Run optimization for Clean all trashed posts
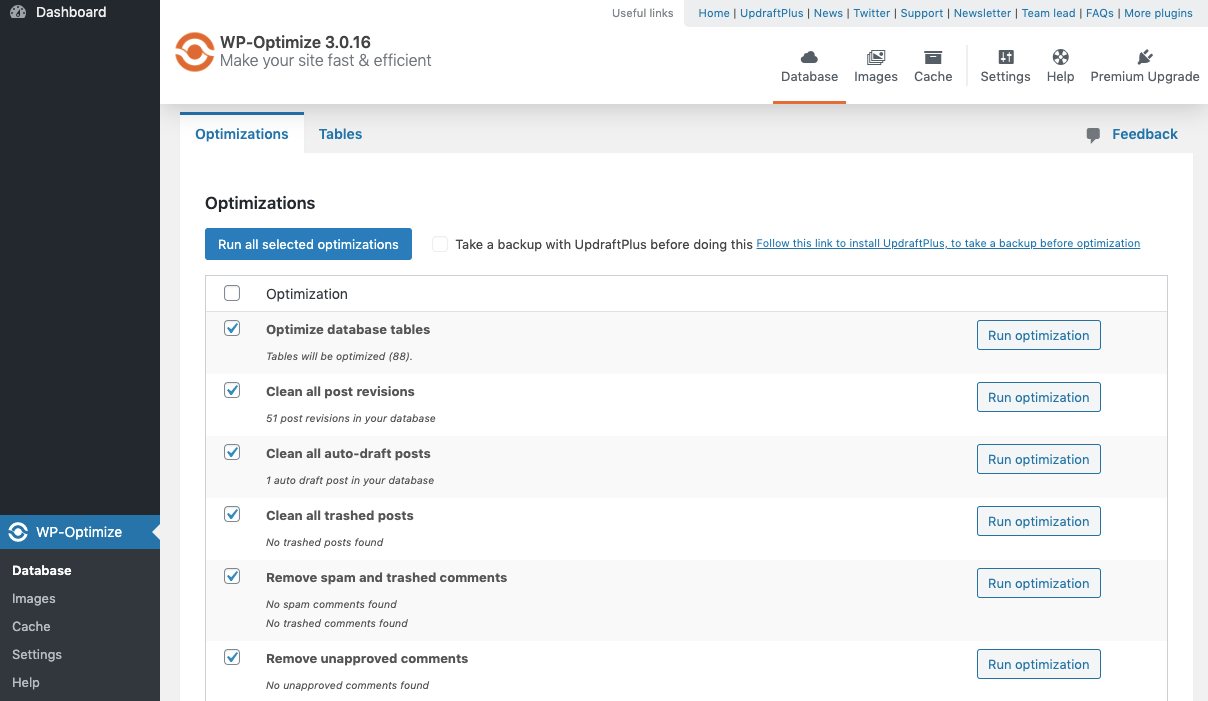 point(1038,521)
